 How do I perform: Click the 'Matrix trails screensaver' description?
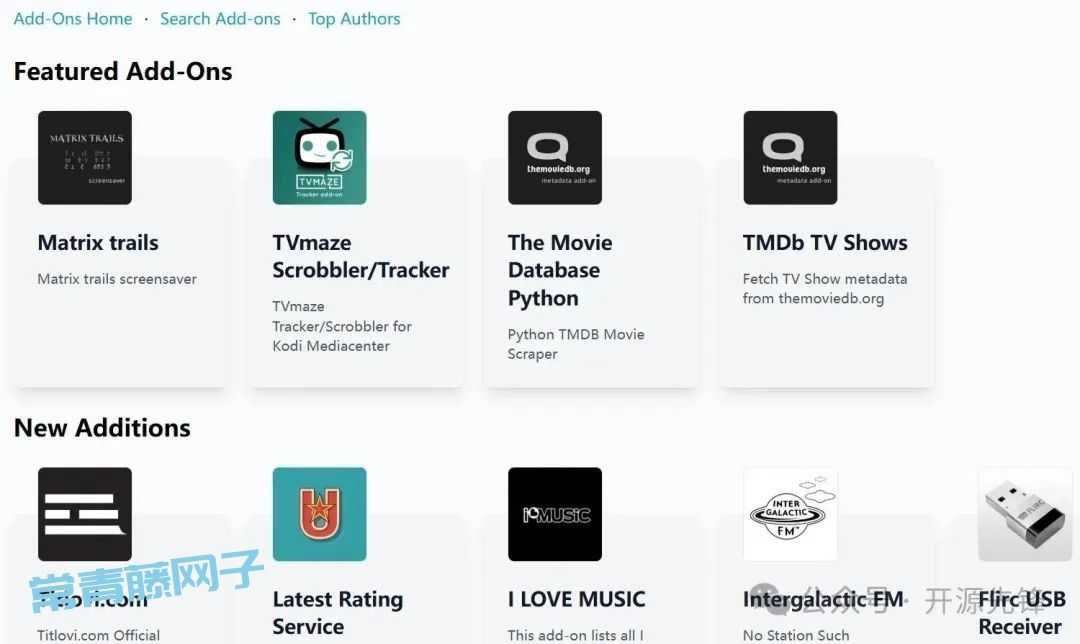pos(117,279)
